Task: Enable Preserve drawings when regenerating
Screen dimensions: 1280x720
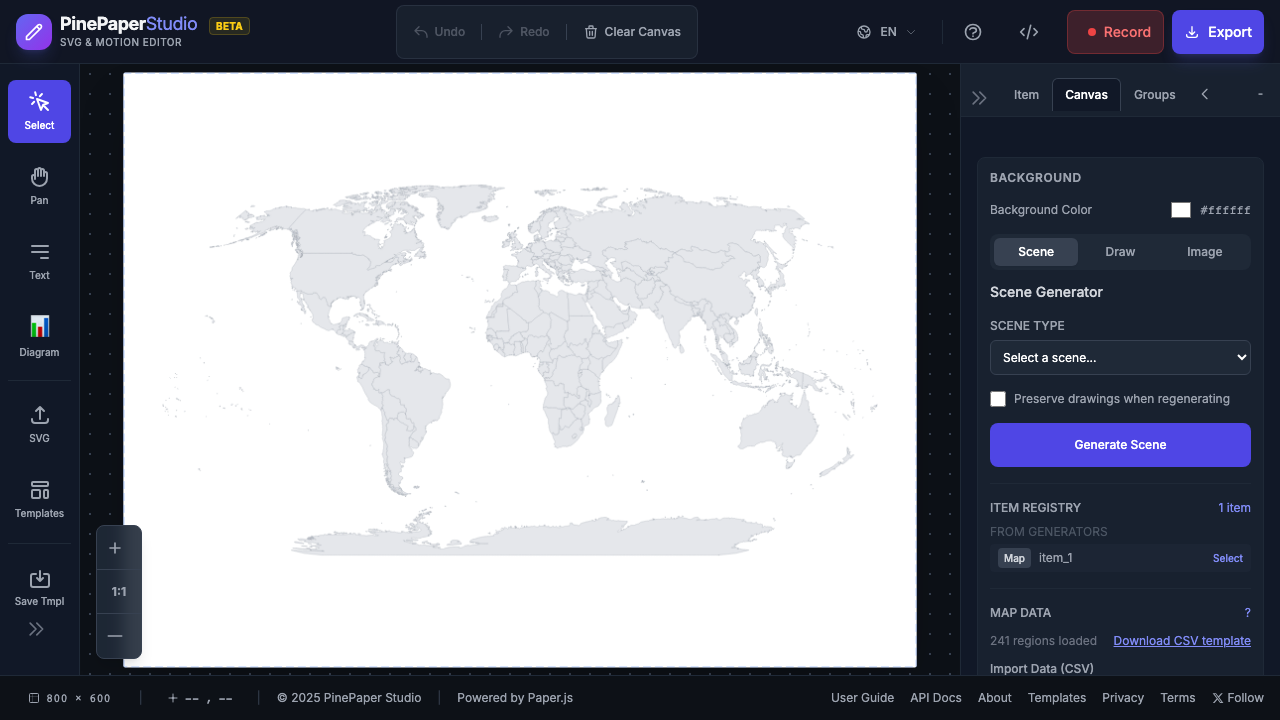Action: pos(997,398)
